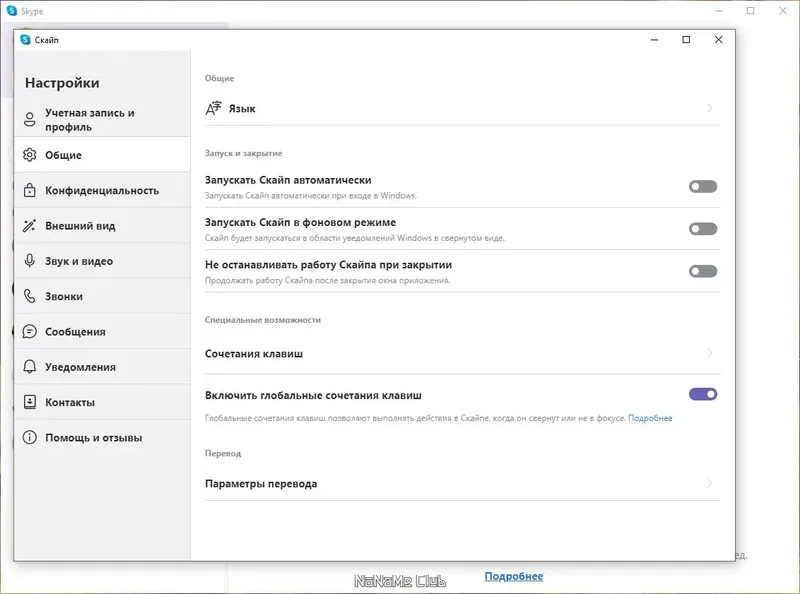Click the info icon for Помощь и отзывы
Image resolution: width=800 pixels, height=594 pixels.
point(29,437)
